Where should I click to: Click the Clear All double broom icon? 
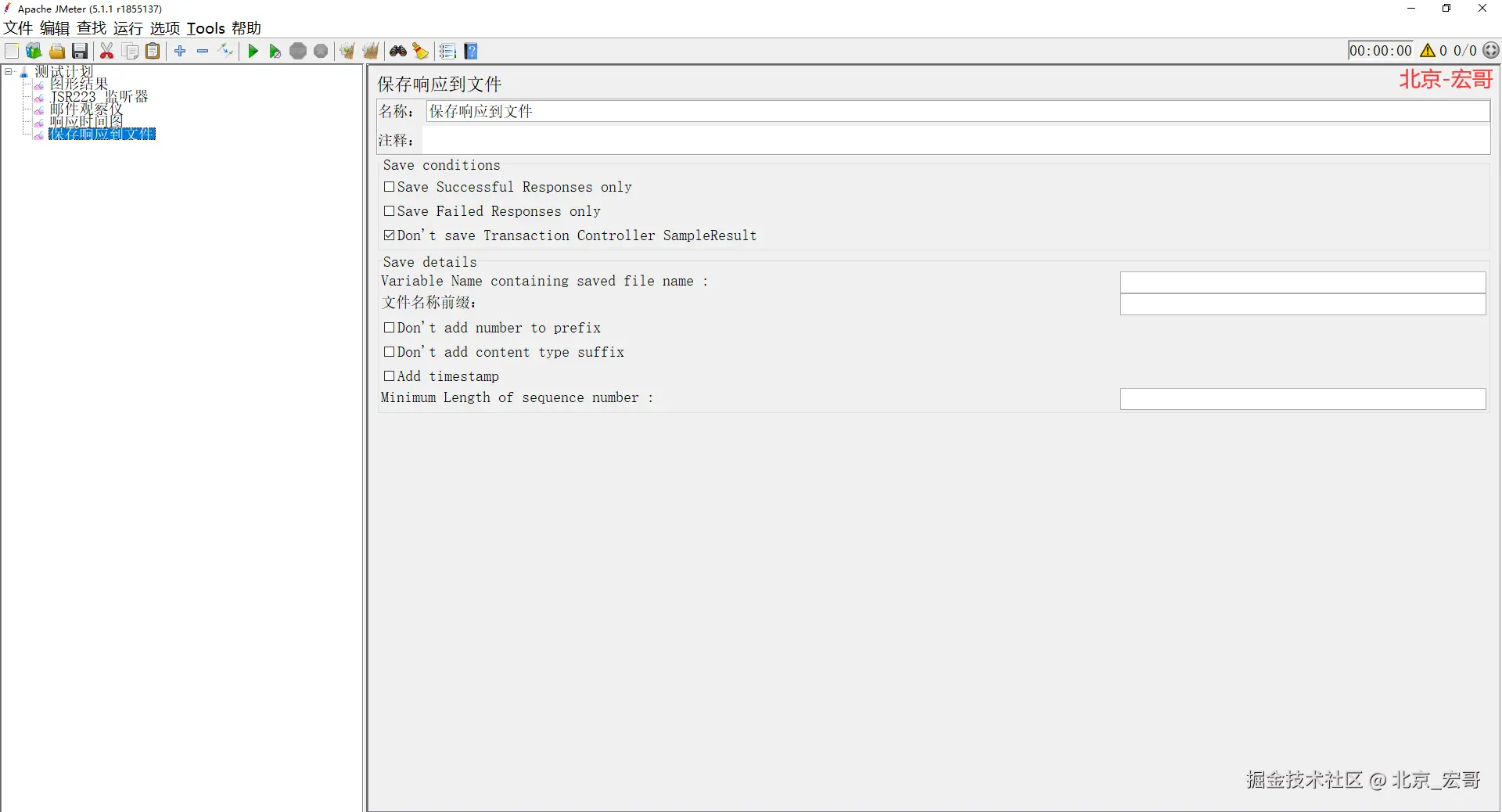pos(371,52)
